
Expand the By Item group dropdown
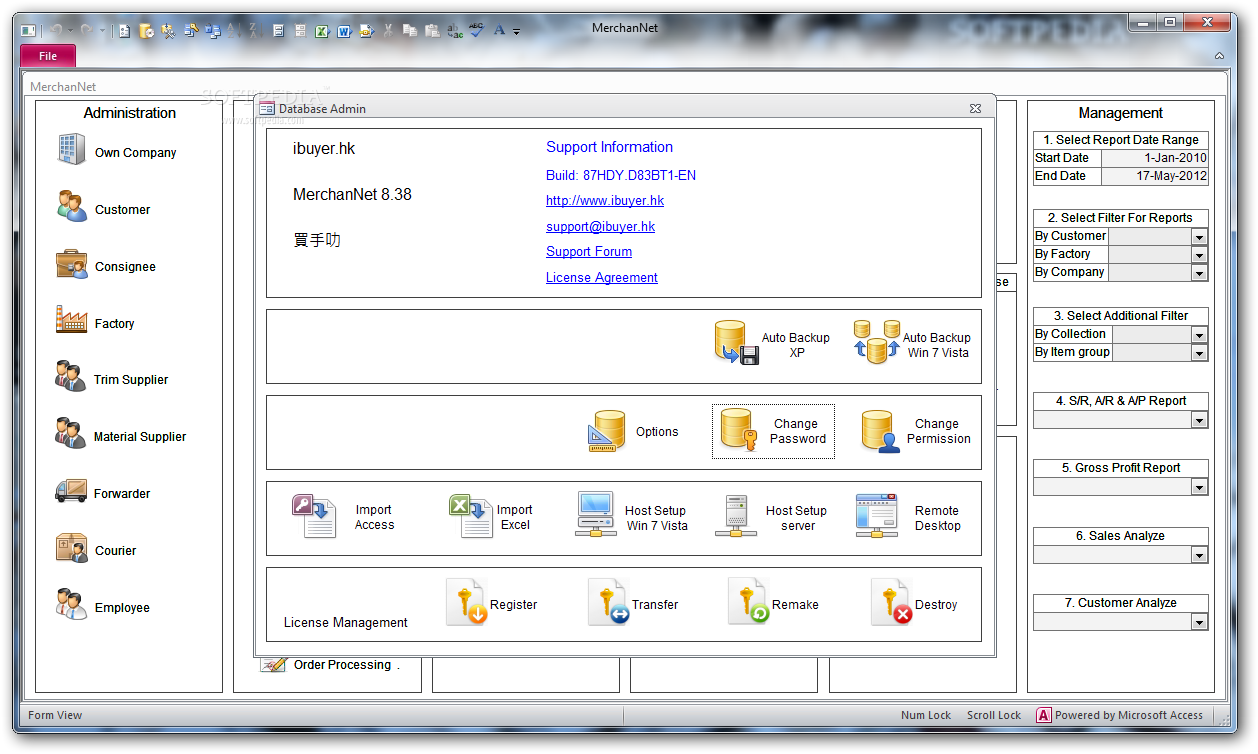1200,353
